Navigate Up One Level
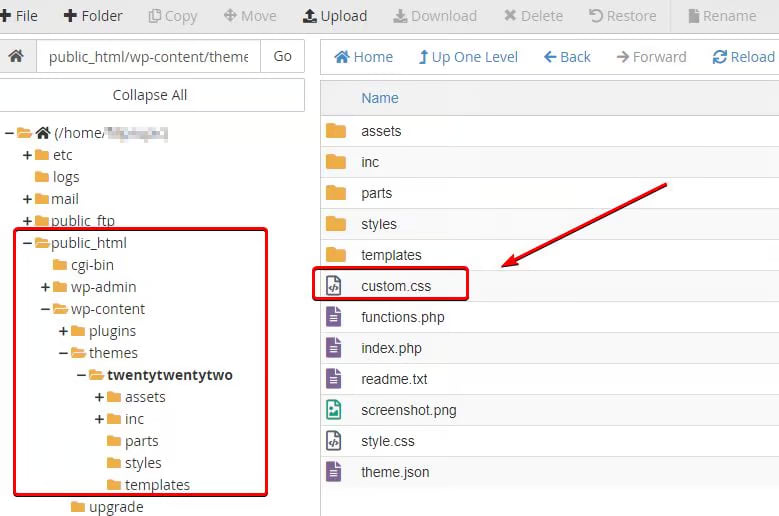 (468, 57)
